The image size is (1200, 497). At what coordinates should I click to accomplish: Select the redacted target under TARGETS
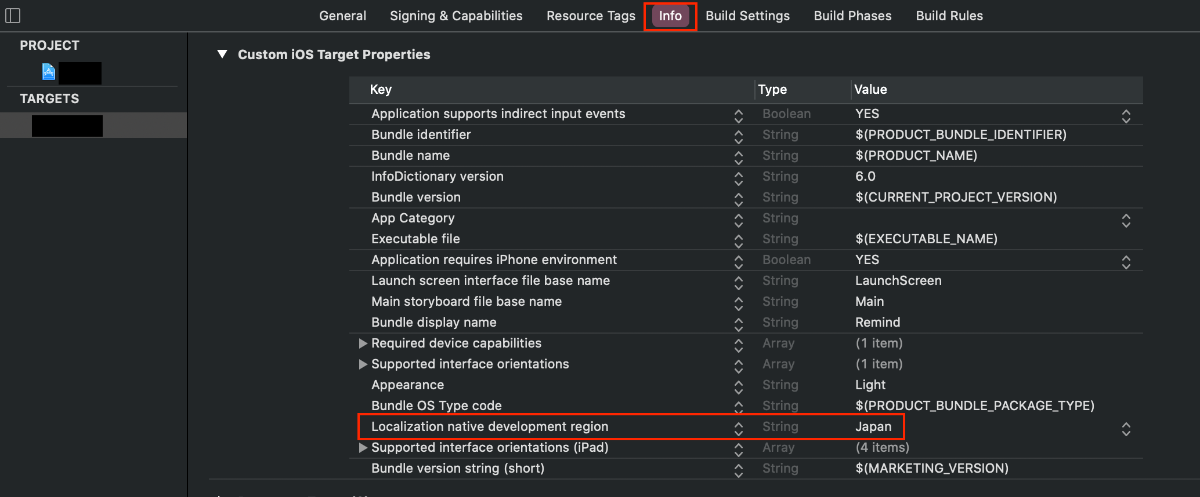[x=93, y=125]
